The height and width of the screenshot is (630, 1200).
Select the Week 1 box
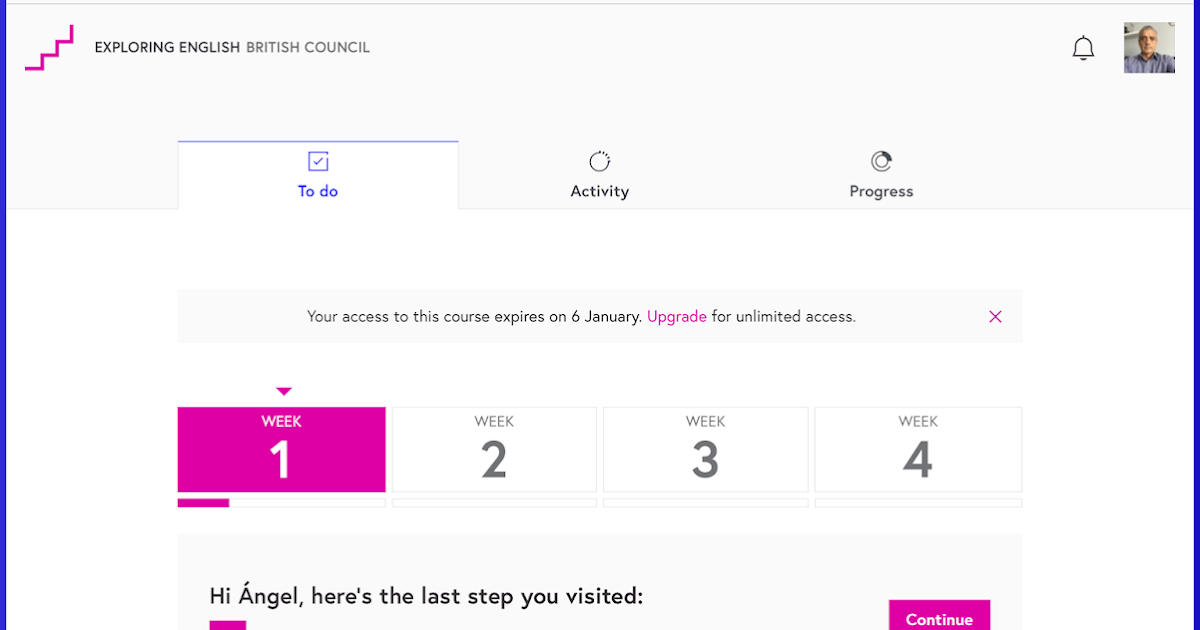pyautogui.click(x=281, y=449)
